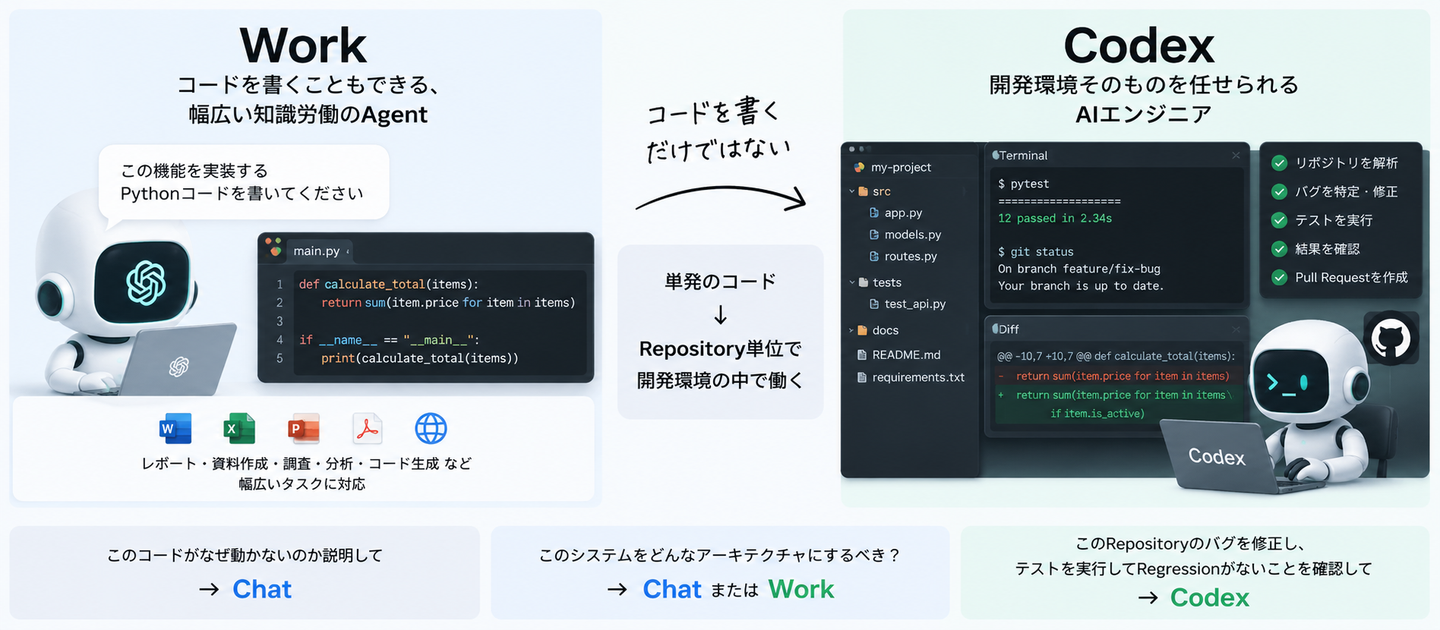Click the Chat link in the middle card

(672, 589)
